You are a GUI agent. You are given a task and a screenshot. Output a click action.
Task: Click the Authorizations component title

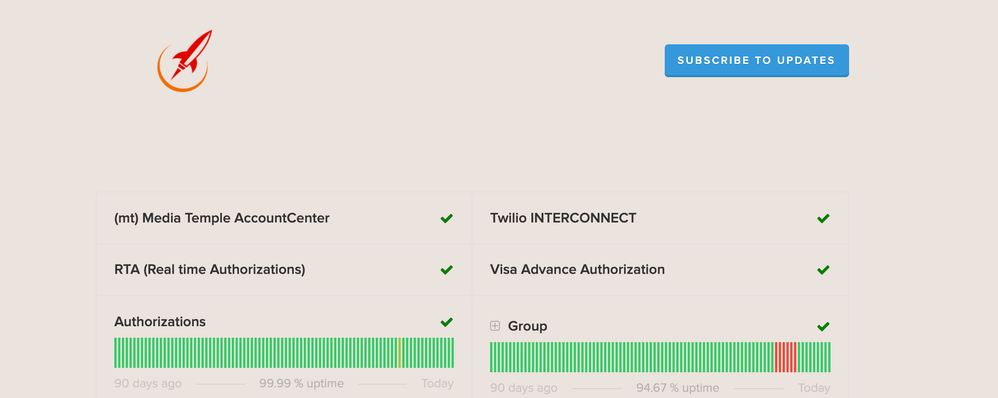(x=160, y=322)
